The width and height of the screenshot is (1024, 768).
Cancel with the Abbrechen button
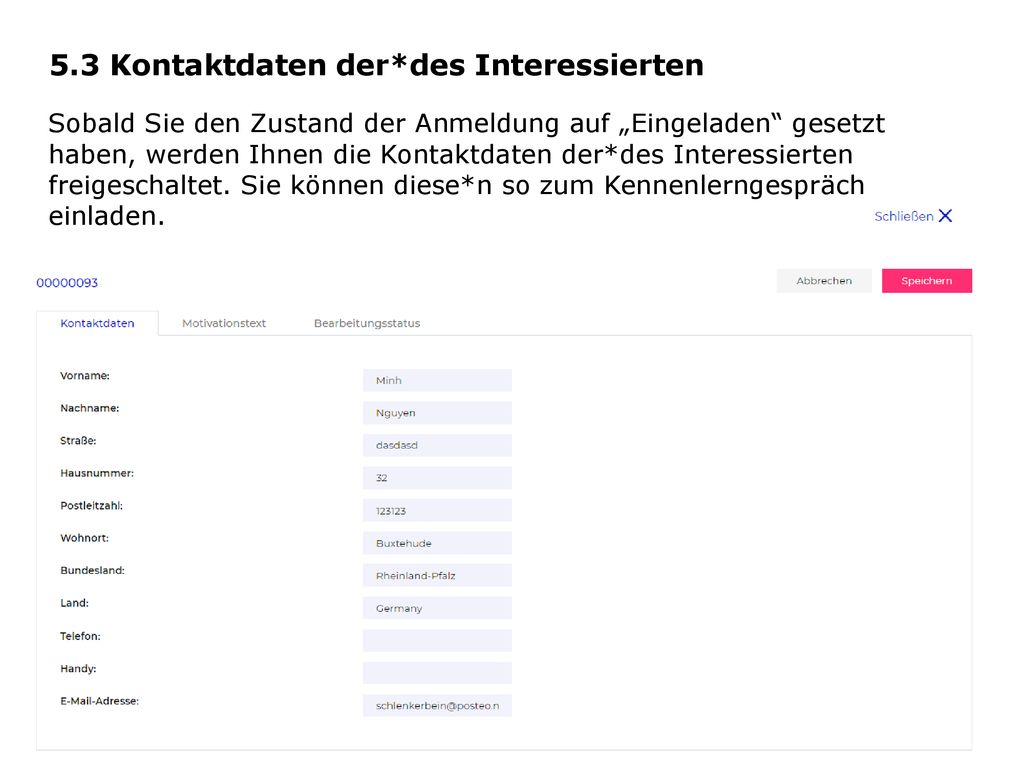[824, 281]
